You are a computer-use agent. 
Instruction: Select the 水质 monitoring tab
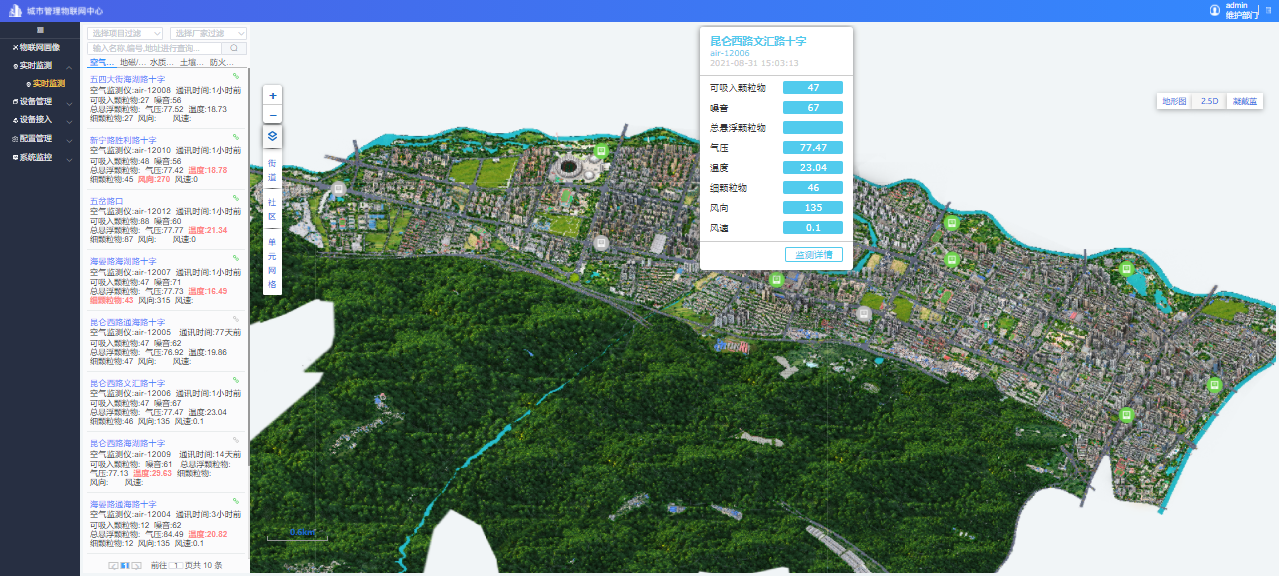162,63
